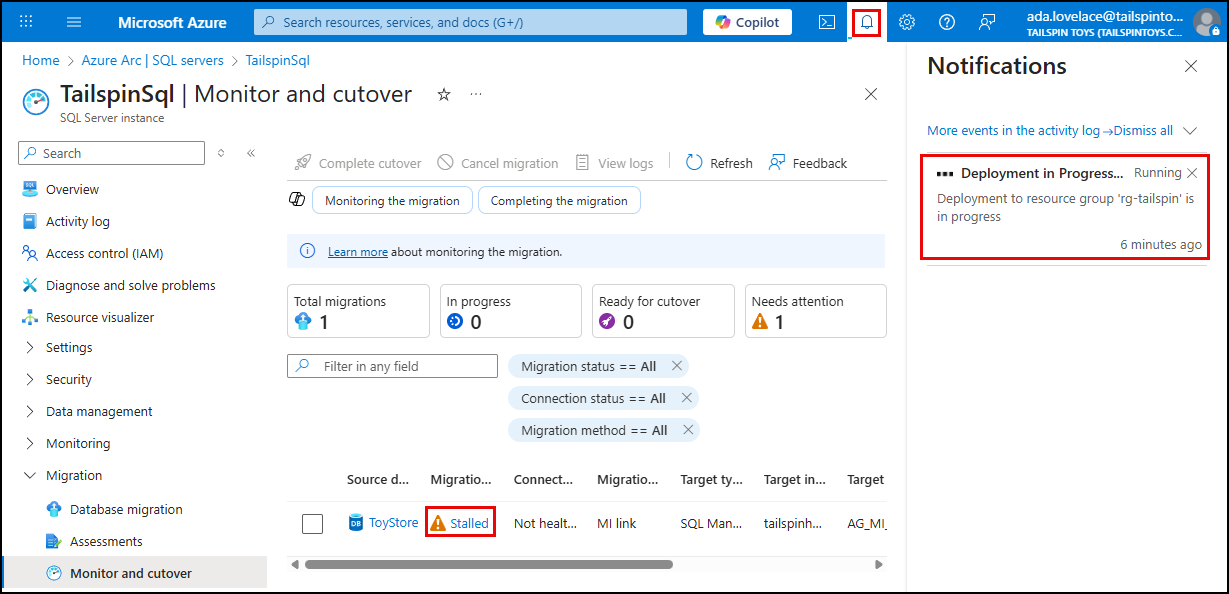Select Database migration in the sidebar
Screen dimensions: 1229x594
click(127, 509)
